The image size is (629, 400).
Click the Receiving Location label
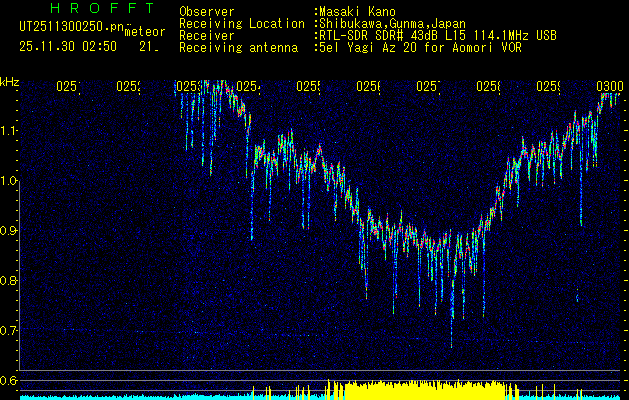(x=242, y=24)
